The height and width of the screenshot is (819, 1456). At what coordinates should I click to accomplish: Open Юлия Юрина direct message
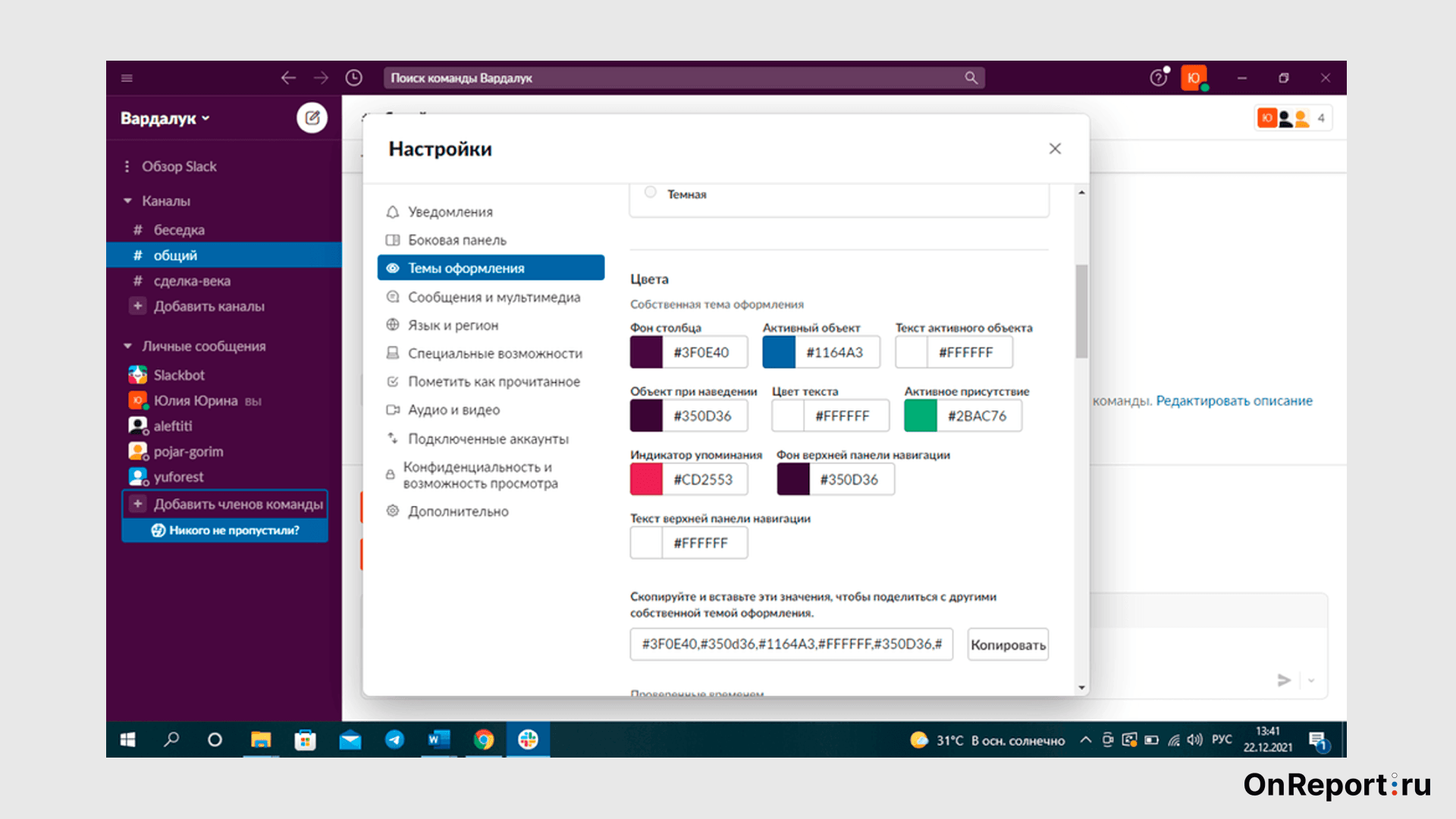[x=196, y=400]
